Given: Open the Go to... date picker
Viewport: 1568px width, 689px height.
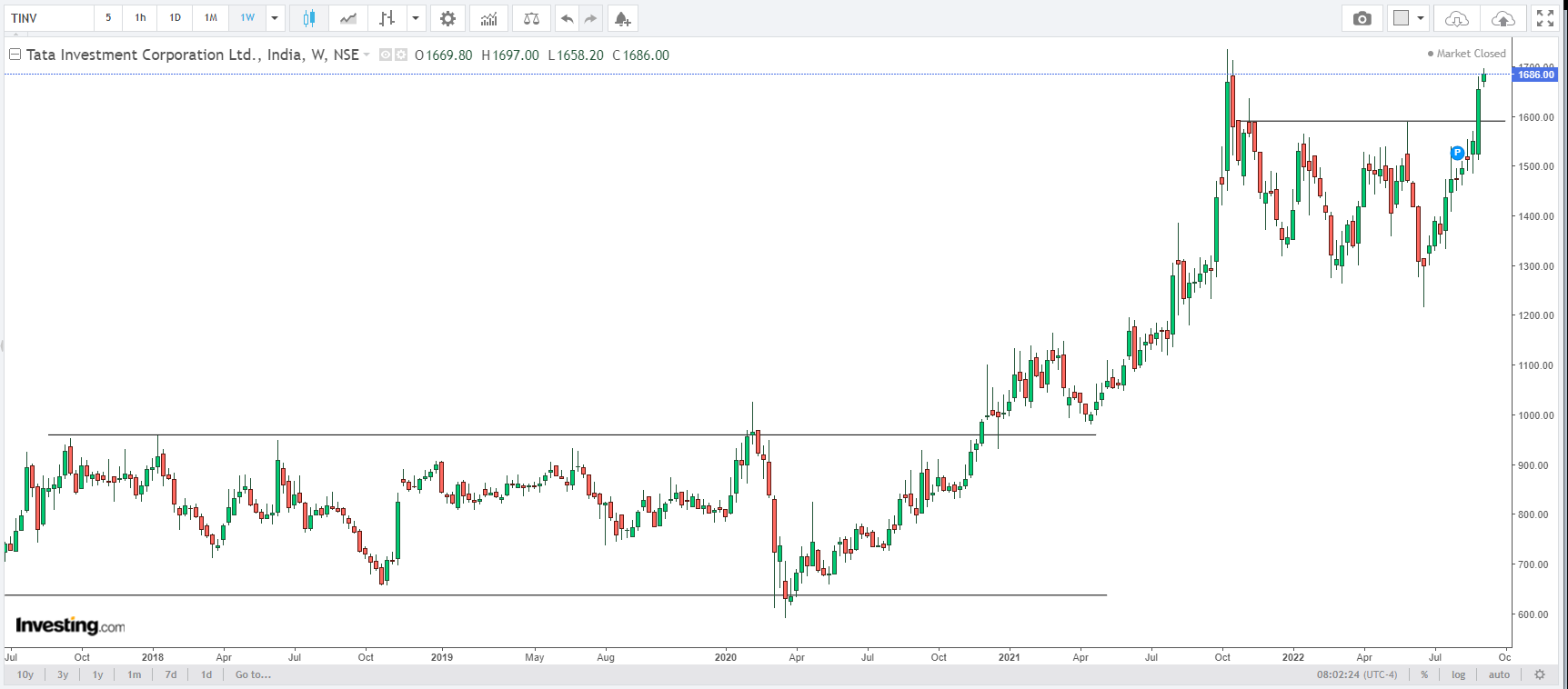Looking at the screenshot, I should click(253, 674).
